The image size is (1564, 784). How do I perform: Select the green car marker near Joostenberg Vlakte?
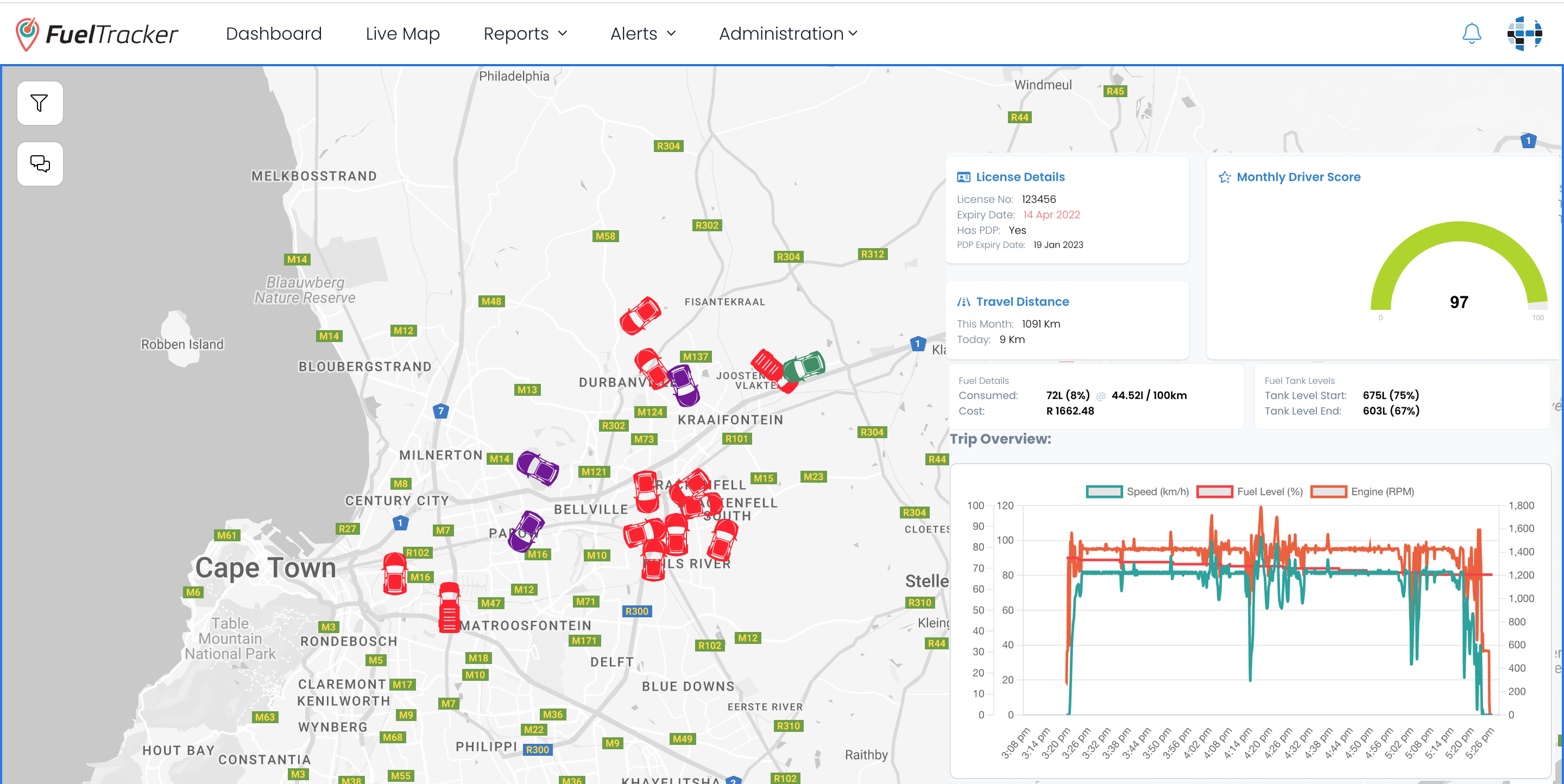[804, 366]
